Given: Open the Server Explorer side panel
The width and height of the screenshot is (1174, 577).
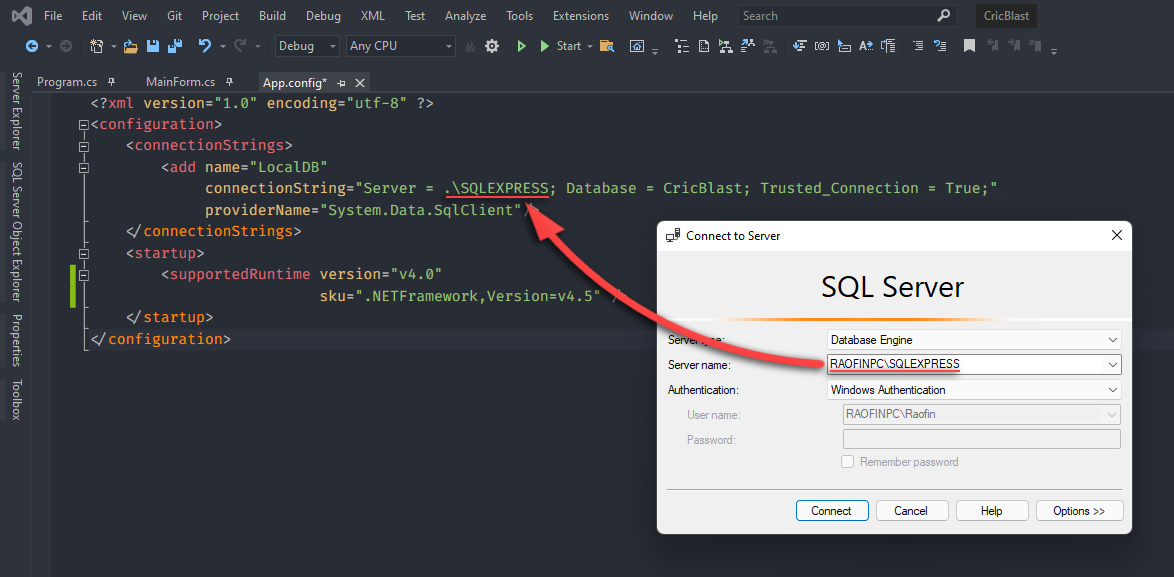Looking at the screenshot, I should [16, 111].
